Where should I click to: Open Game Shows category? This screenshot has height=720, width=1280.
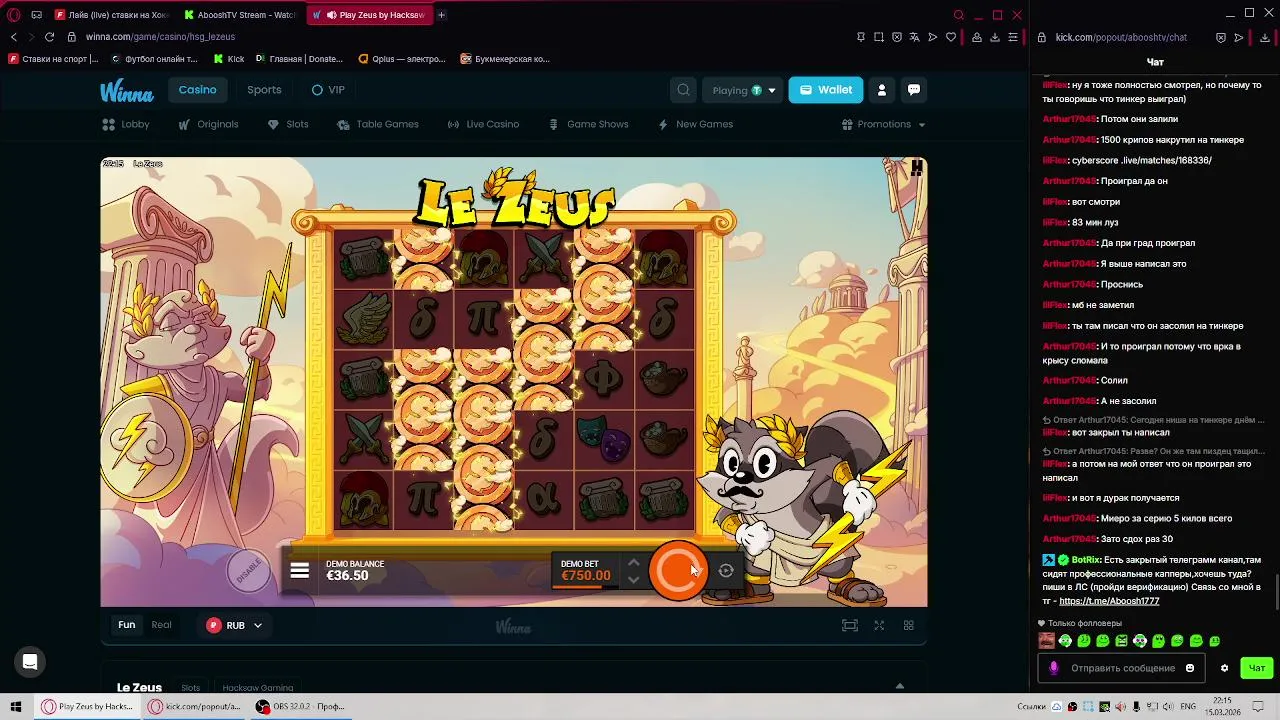(589, 124)
